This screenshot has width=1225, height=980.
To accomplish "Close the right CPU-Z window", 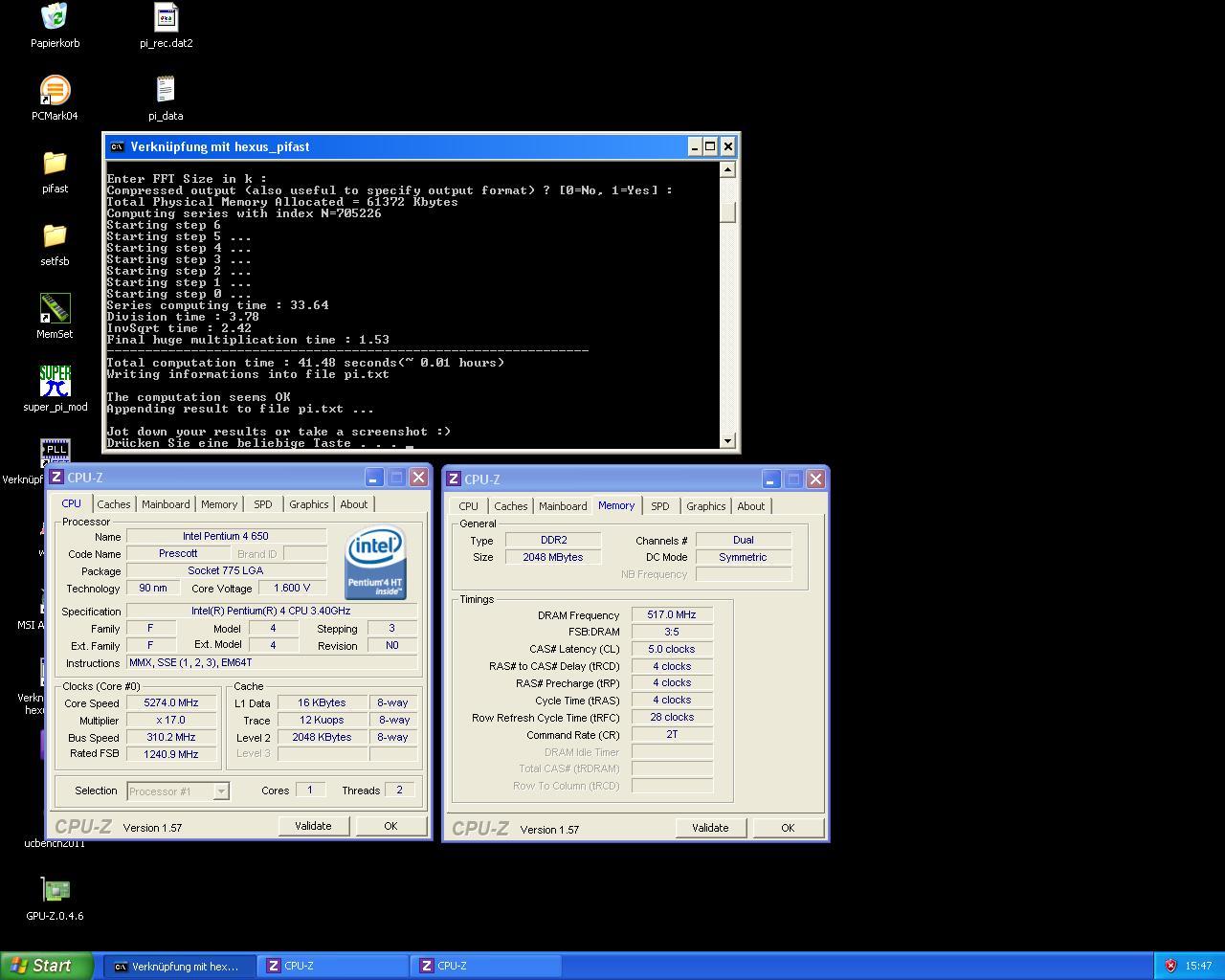I will pyautogui.click(x=815, y=479).
